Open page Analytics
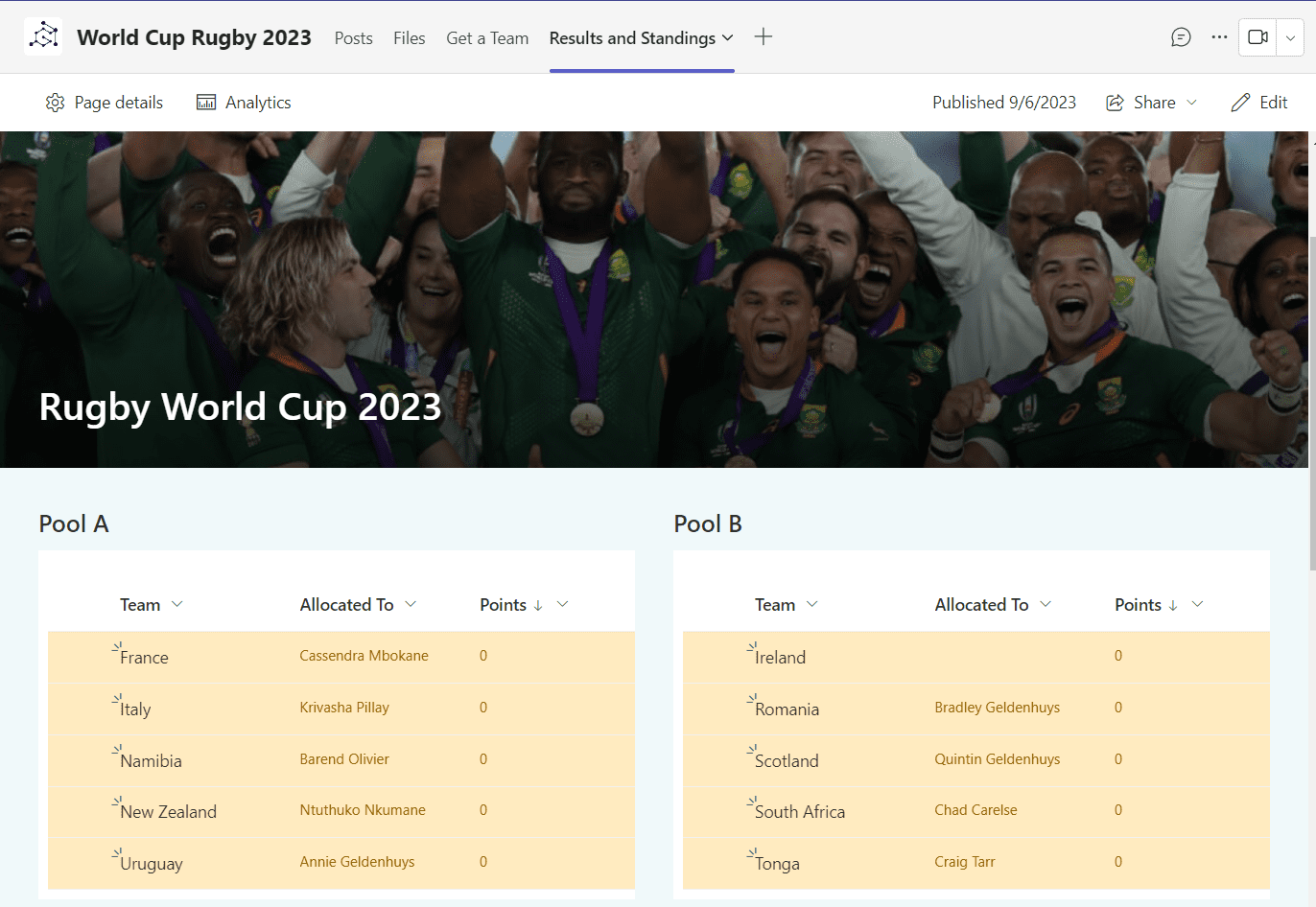Image resolution: width=1316 pixels, height=907 pixels. tap(244, 103)
